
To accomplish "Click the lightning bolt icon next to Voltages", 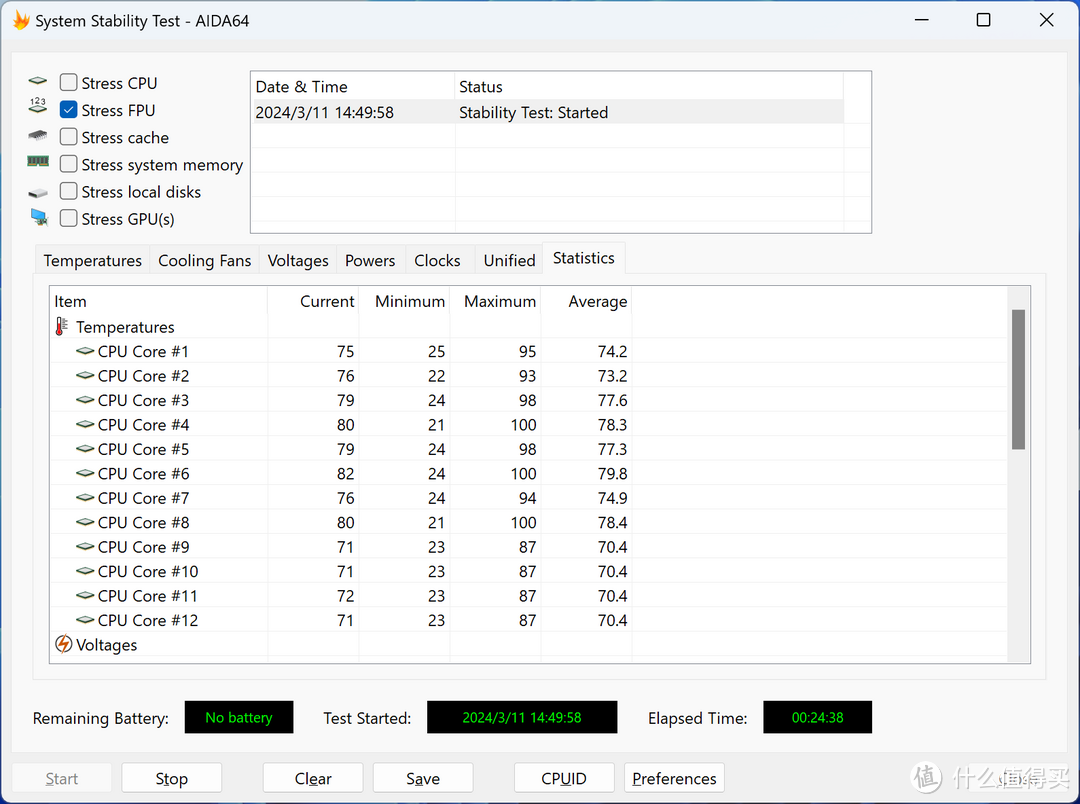I will point(63,644).
